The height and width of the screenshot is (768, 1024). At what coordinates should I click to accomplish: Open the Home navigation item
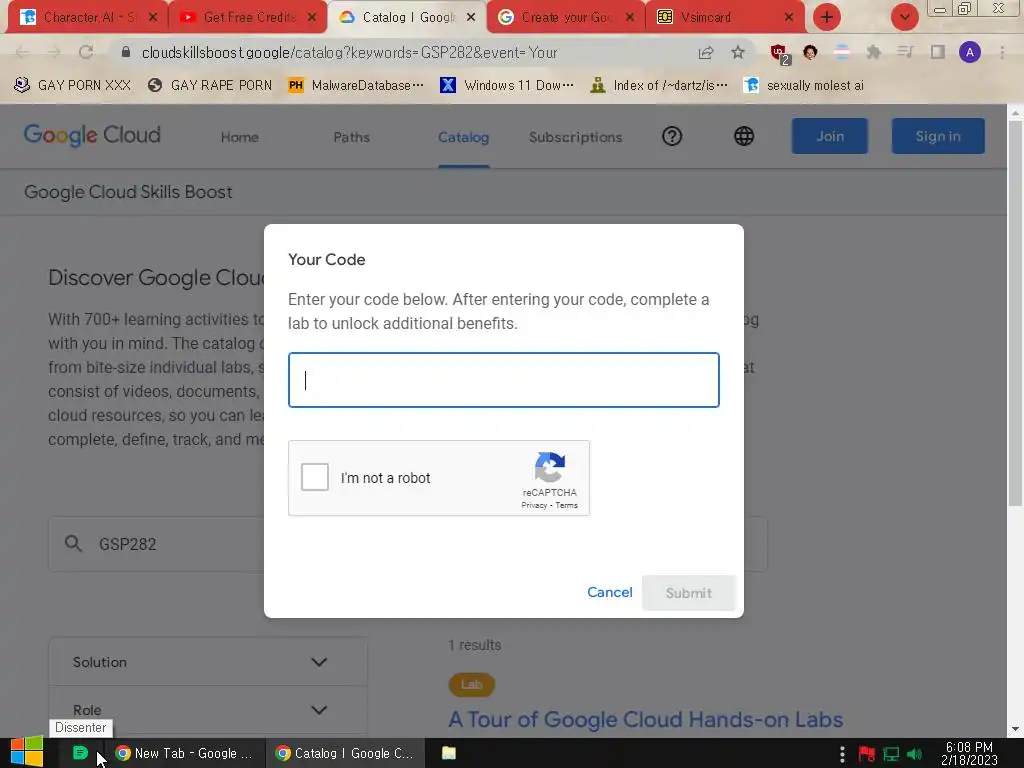click(240, 137)
